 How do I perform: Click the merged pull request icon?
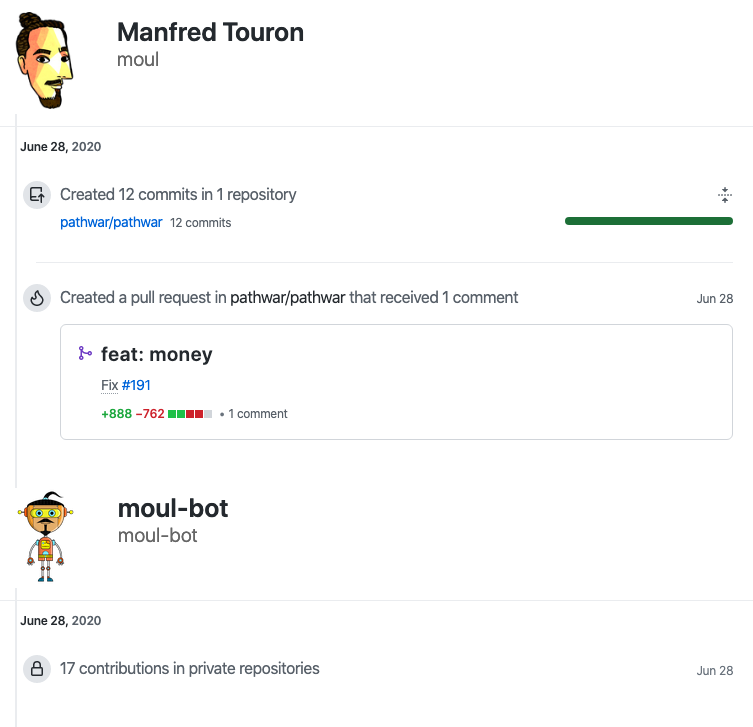coord(85,353)
